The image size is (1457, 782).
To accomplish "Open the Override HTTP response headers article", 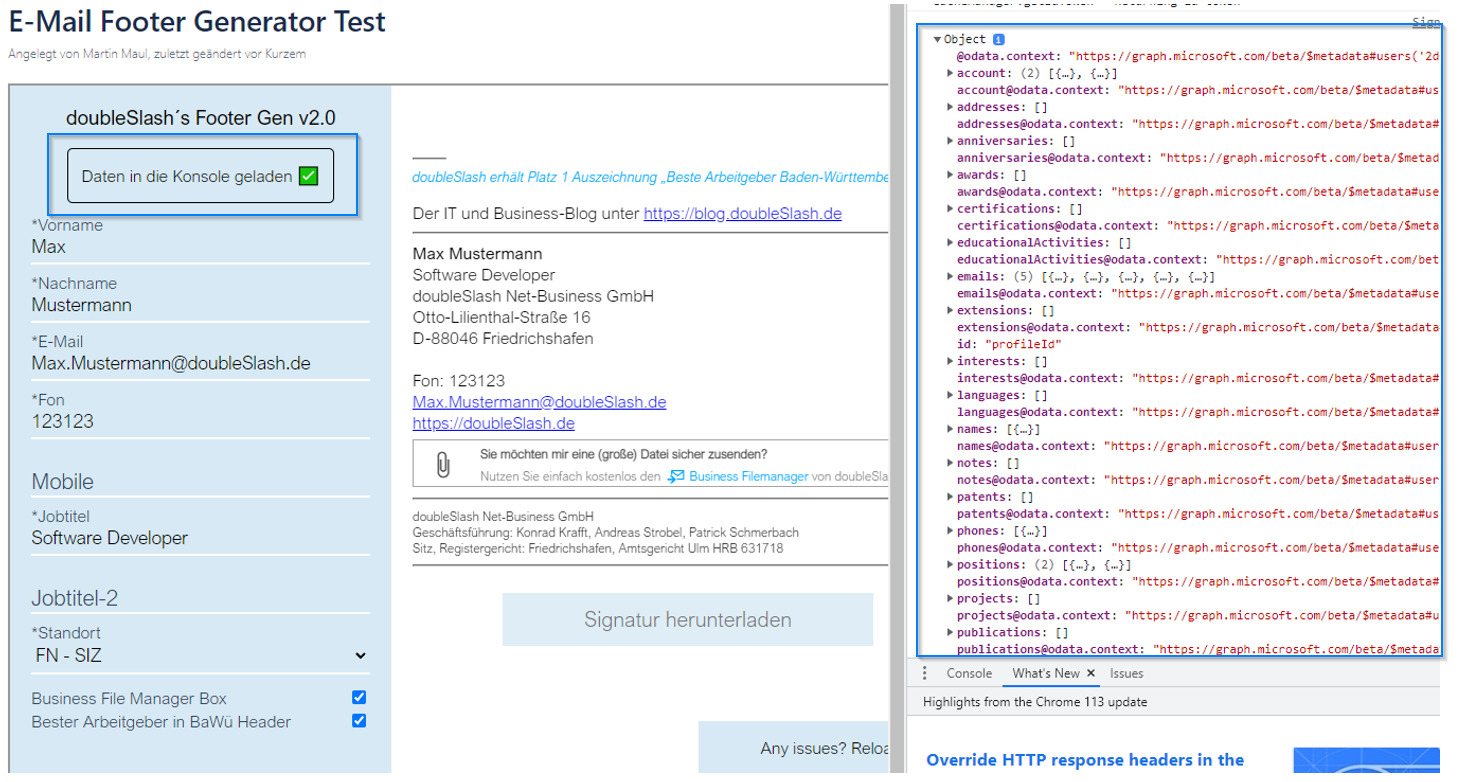I will point(1085,760).
